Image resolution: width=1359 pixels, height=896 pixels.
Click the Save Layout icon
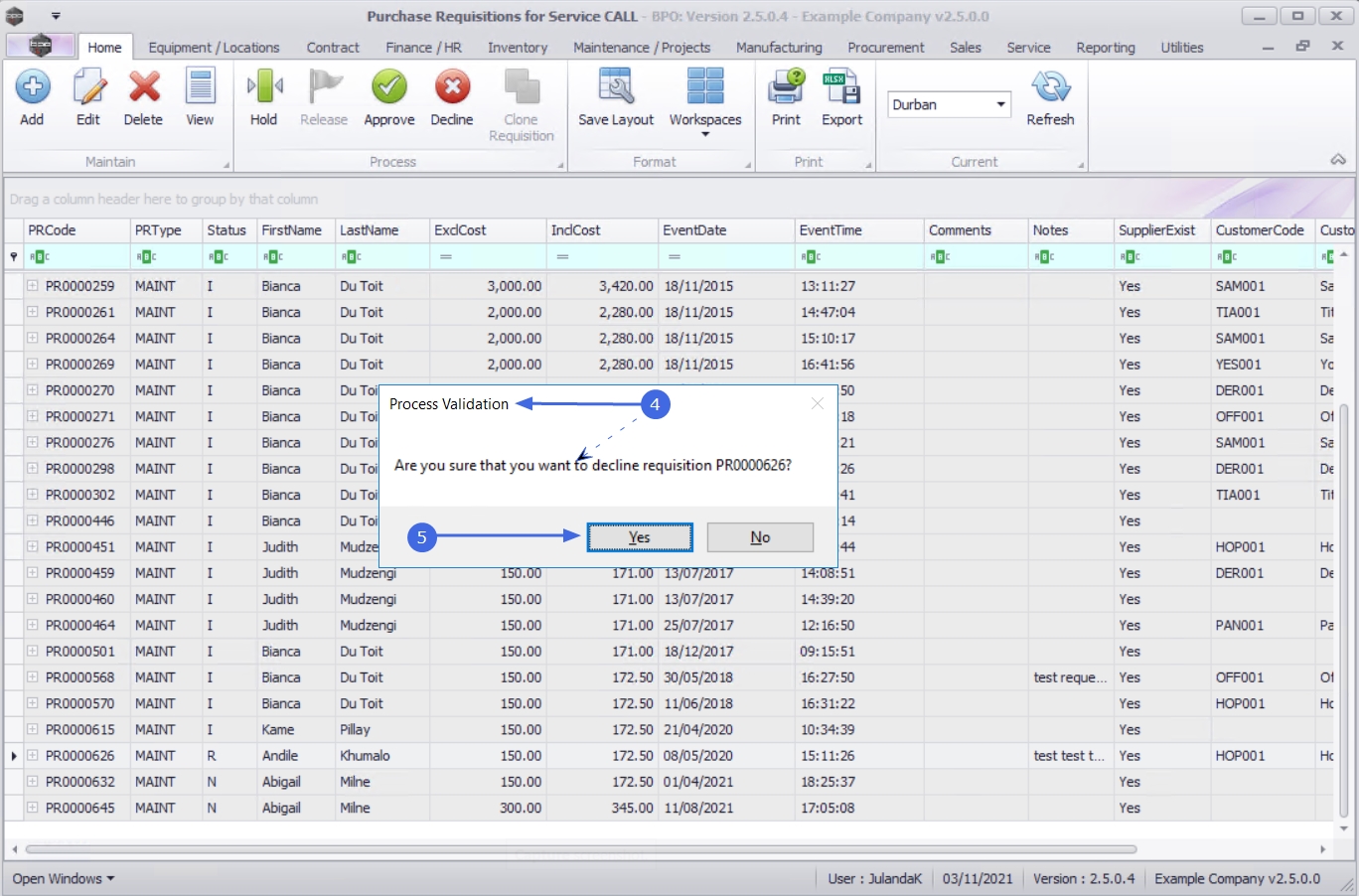[616, 86]
